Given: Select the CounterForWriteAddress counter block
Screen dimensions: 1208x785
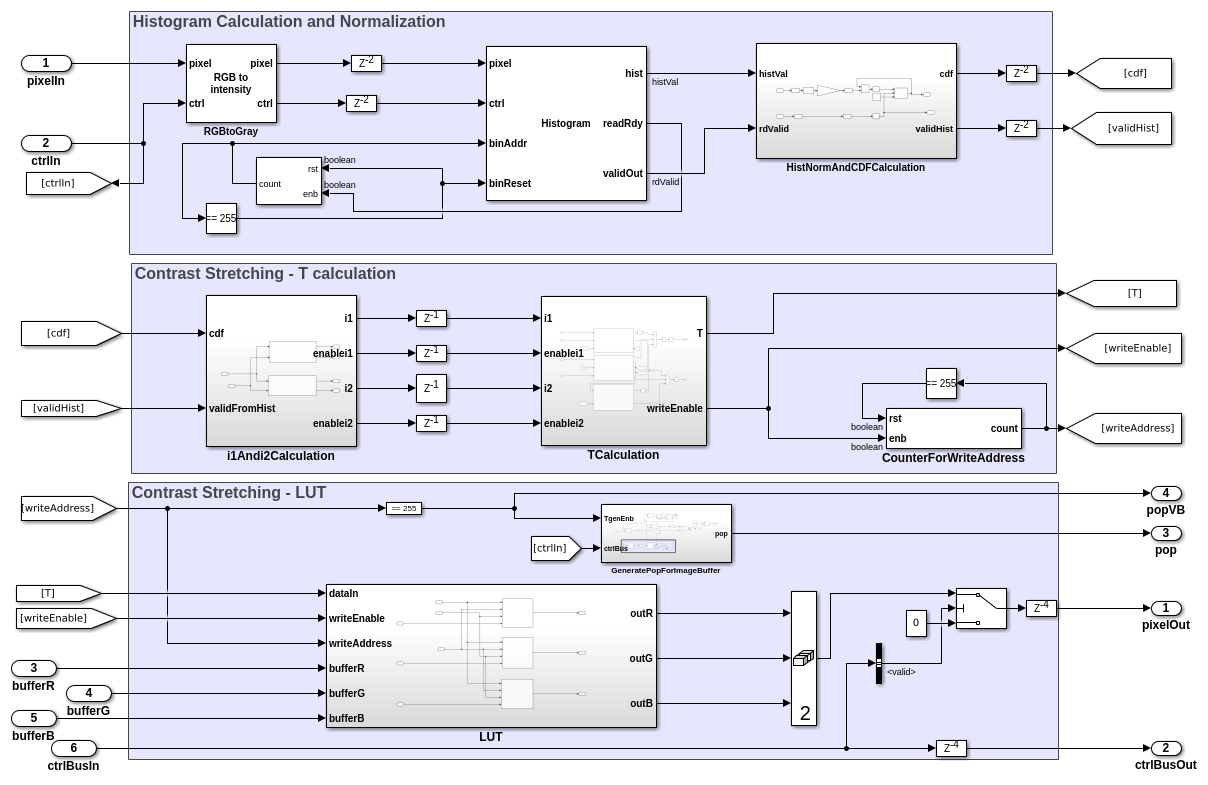Looking at the screenshot, I should [x=953, y=428].
